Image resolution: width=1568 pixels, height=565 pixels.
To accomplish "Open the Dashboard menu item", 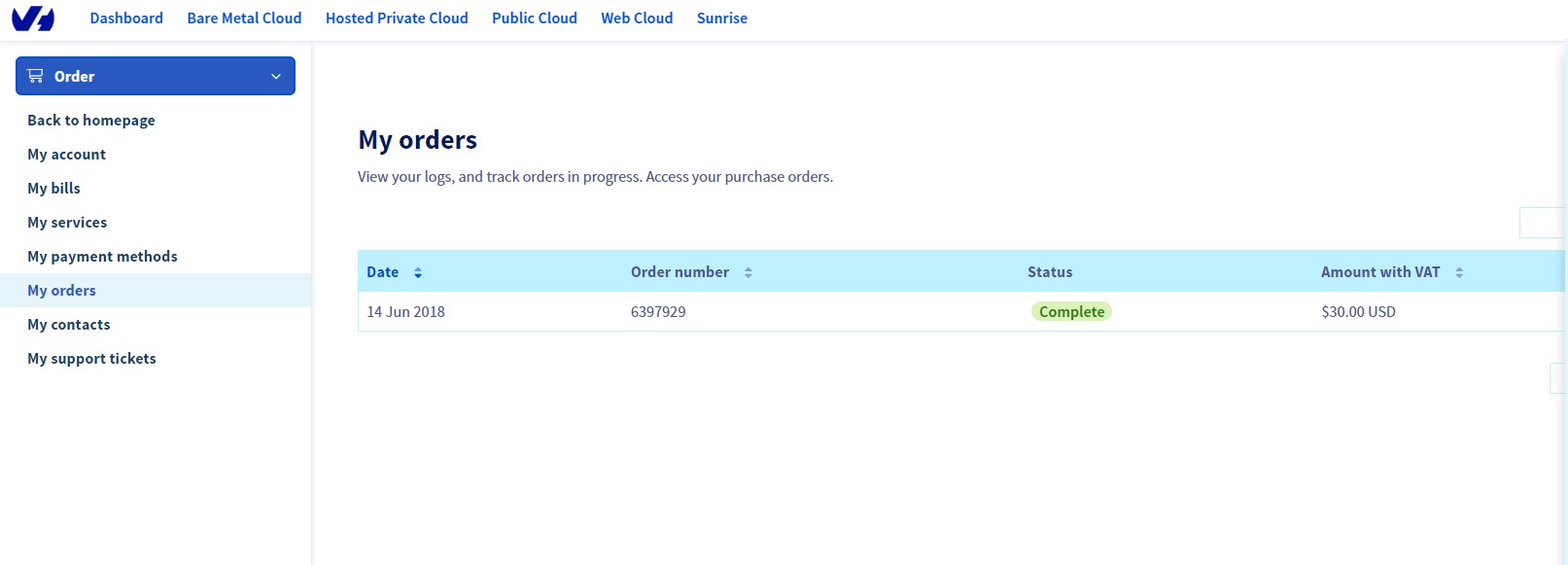I will click(126, 18).
